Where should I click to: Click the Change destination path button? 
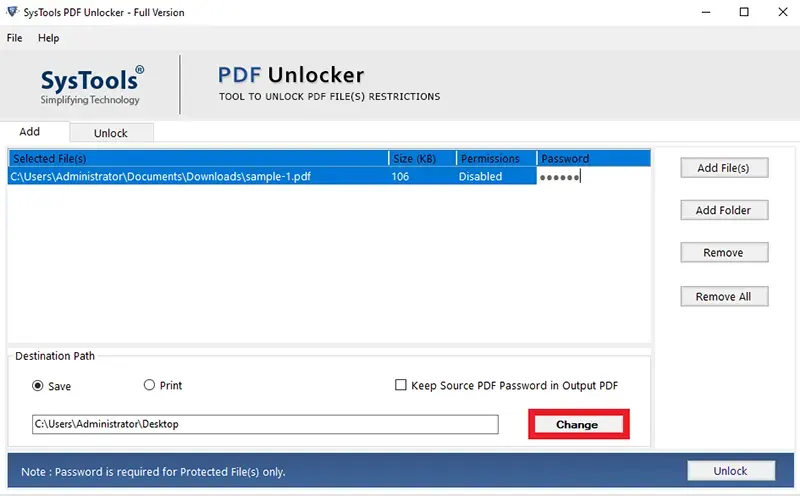coord(579,424)
